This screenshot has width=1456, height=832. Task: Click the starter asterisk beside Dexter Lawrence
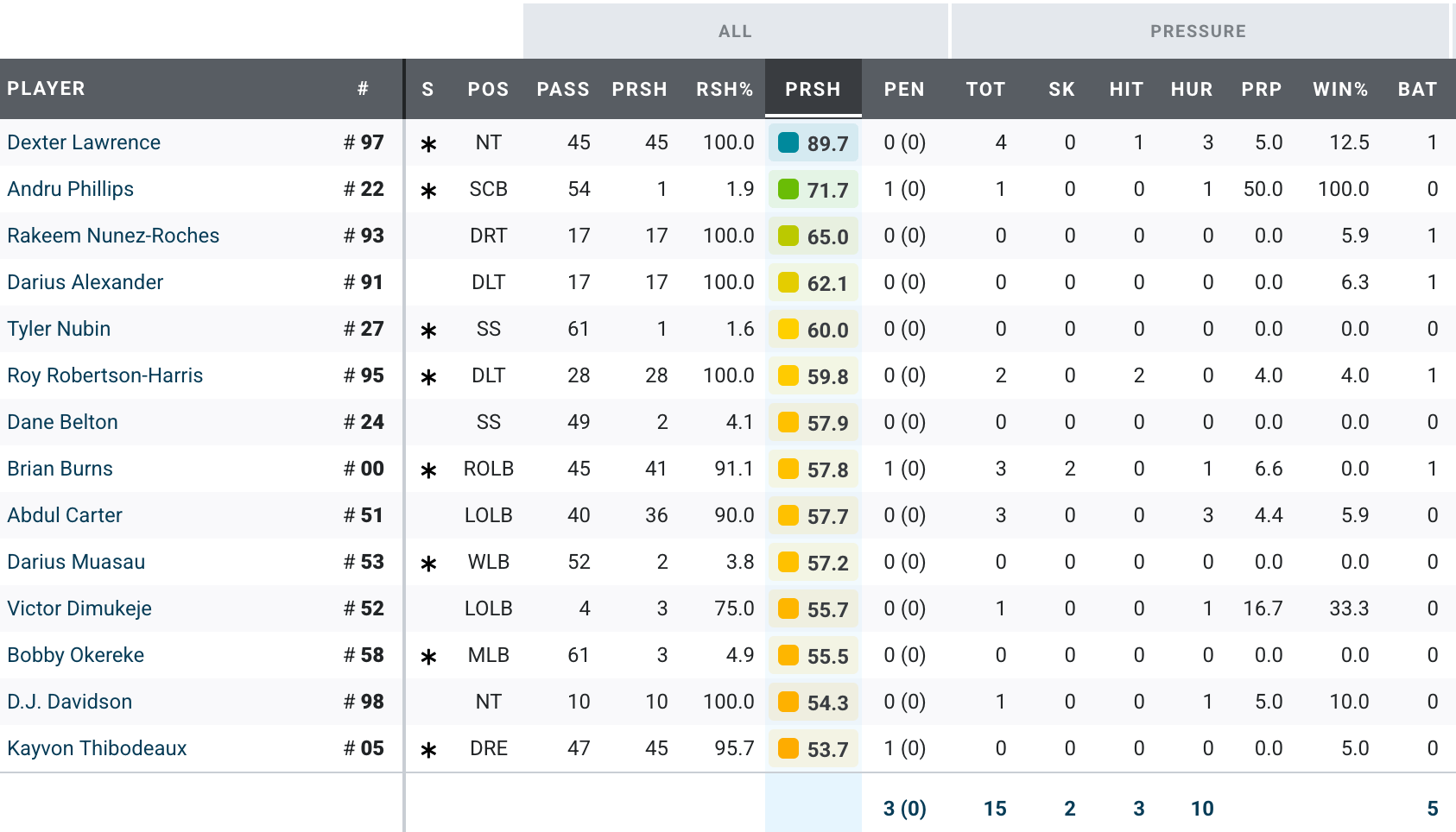(428, 144)
